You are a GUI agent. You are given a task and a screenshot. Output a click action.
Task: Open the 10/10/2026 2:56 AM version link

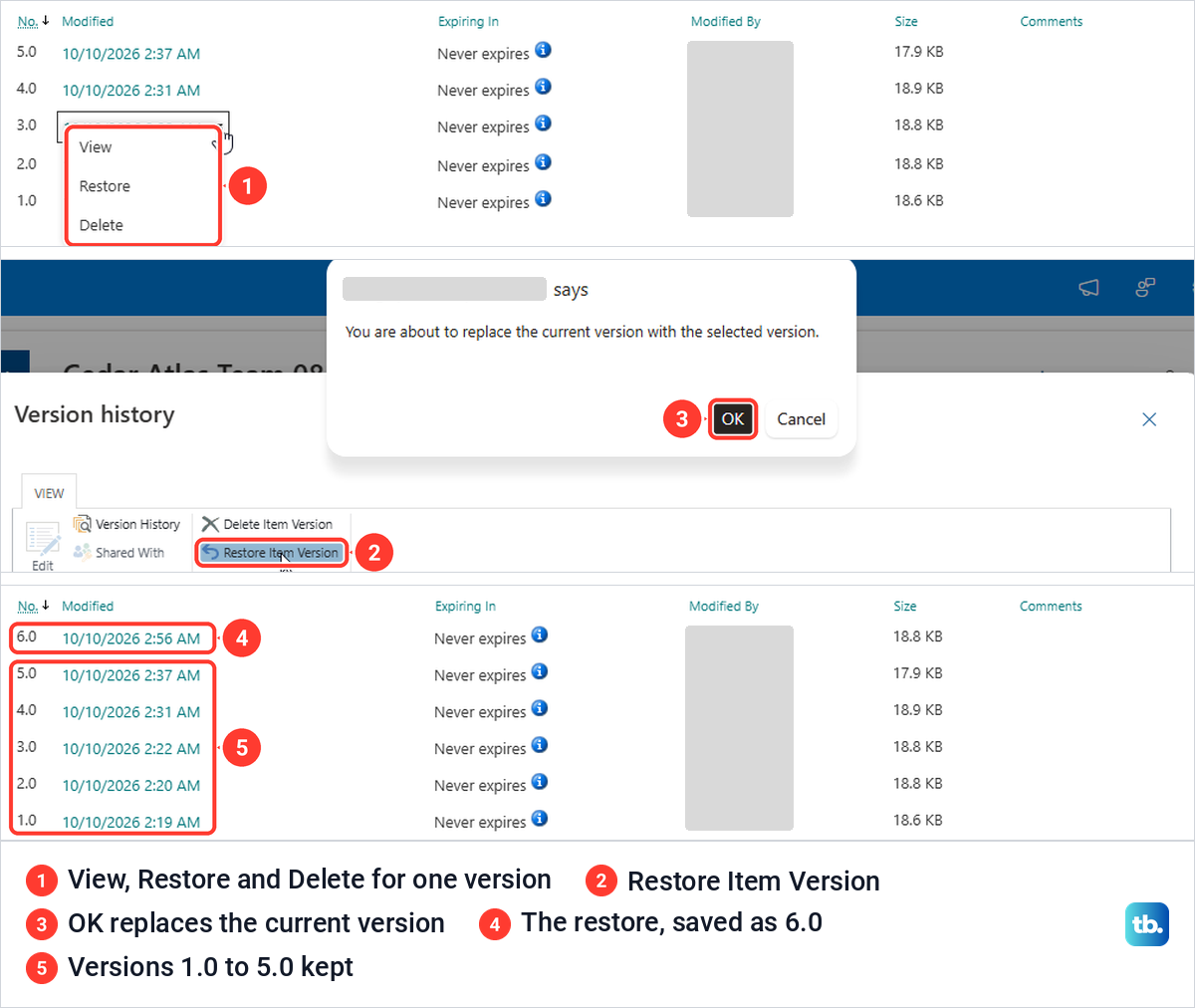click(131, 638)
